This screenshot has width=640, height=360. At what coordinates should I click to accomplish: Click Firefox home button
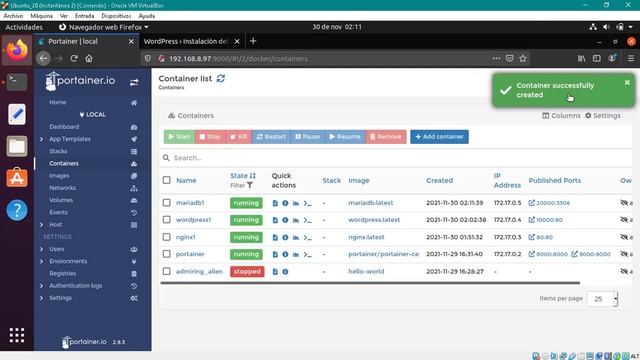[89, 58]
